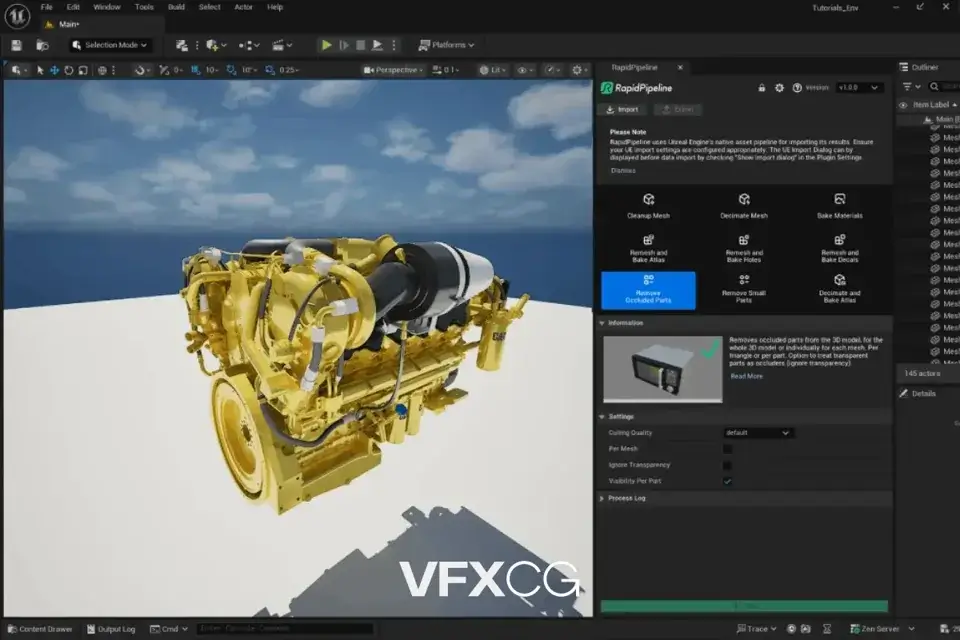Select Decimate and Bake Atlas action
This screenshot has width=960, height=640.
[x=839, y=289]
